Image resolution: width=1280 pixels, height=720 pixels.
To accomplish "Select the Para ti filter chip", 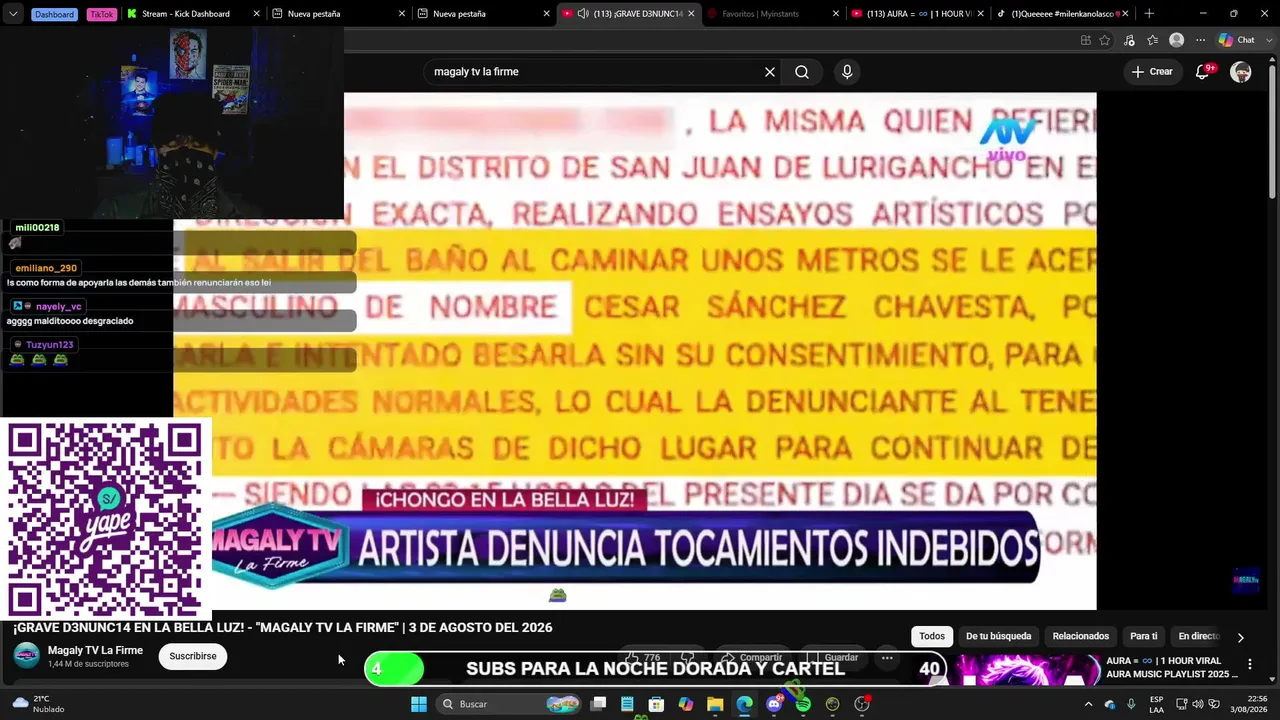I will [x=1143, y=636].
